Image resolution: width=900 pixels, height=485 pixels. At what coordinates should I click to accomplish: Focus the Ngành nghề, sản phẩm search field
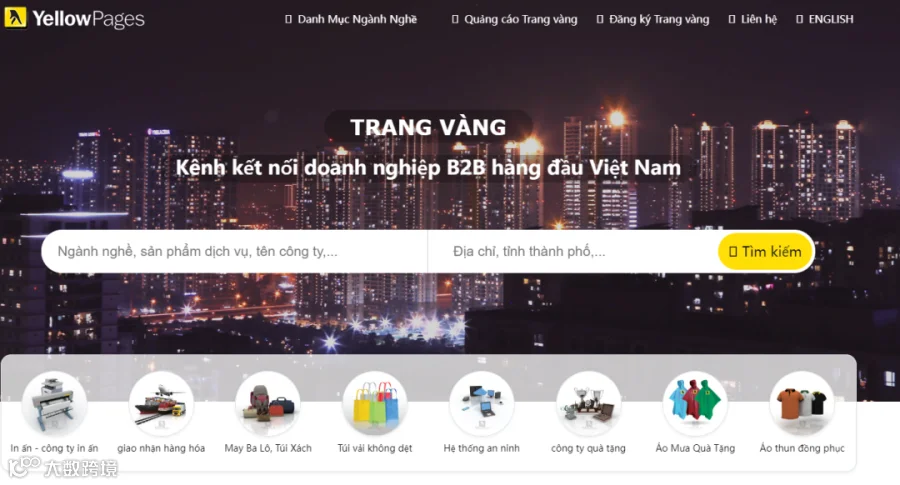pyautogui.click(x=235, y=251)
